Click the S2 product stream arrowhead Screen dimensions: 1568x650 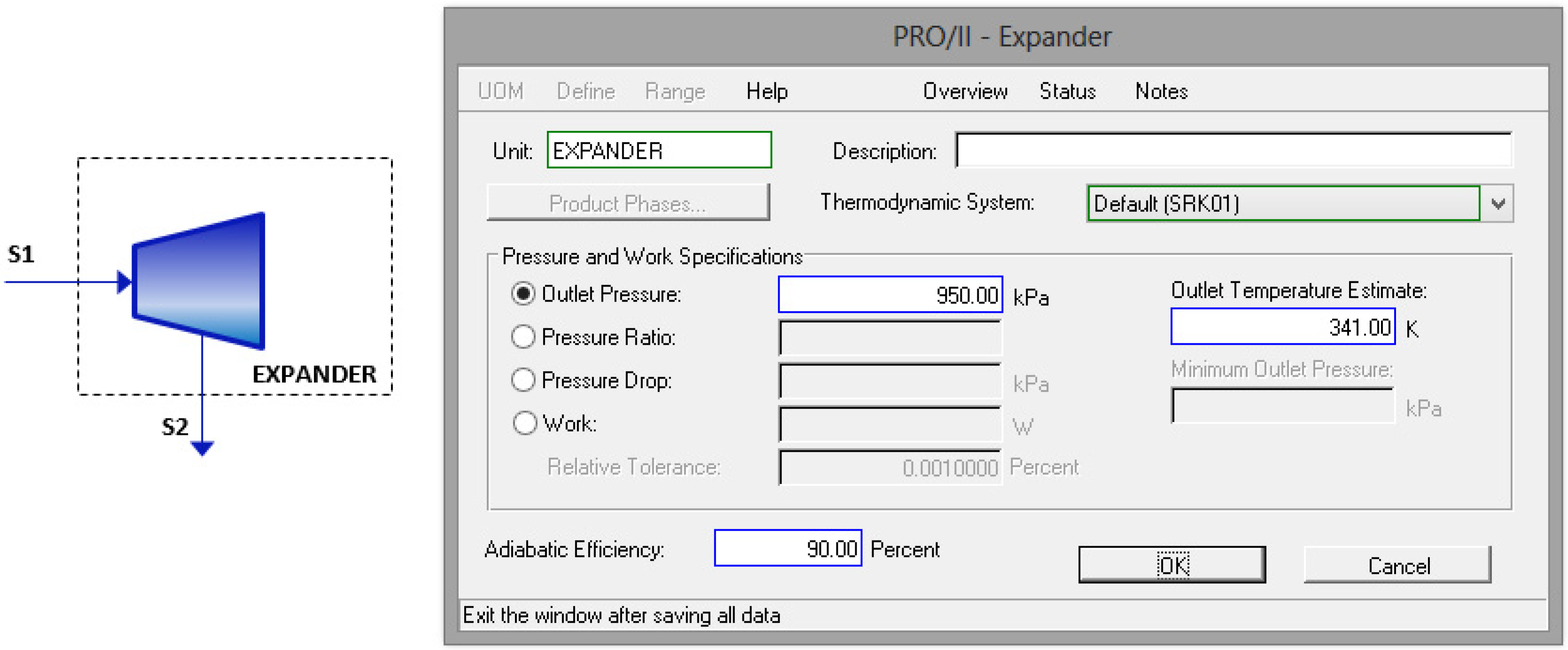point(202,449)
